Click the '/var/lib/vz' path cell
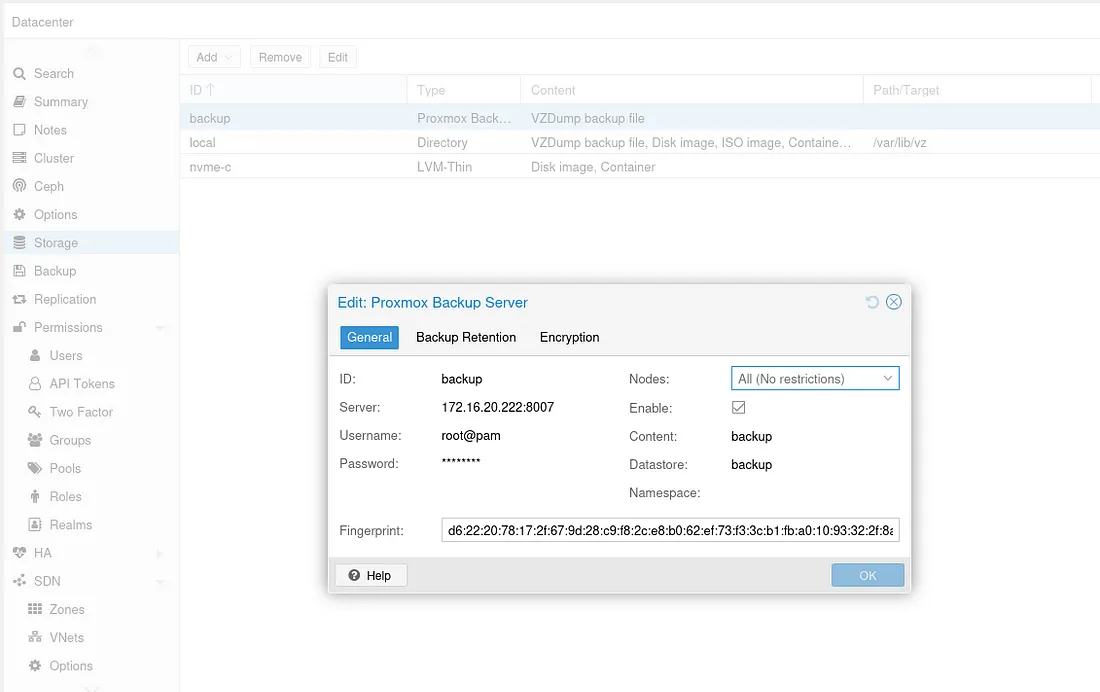Viewport: 1100px width, 692px height. click(x=899, y=142)
